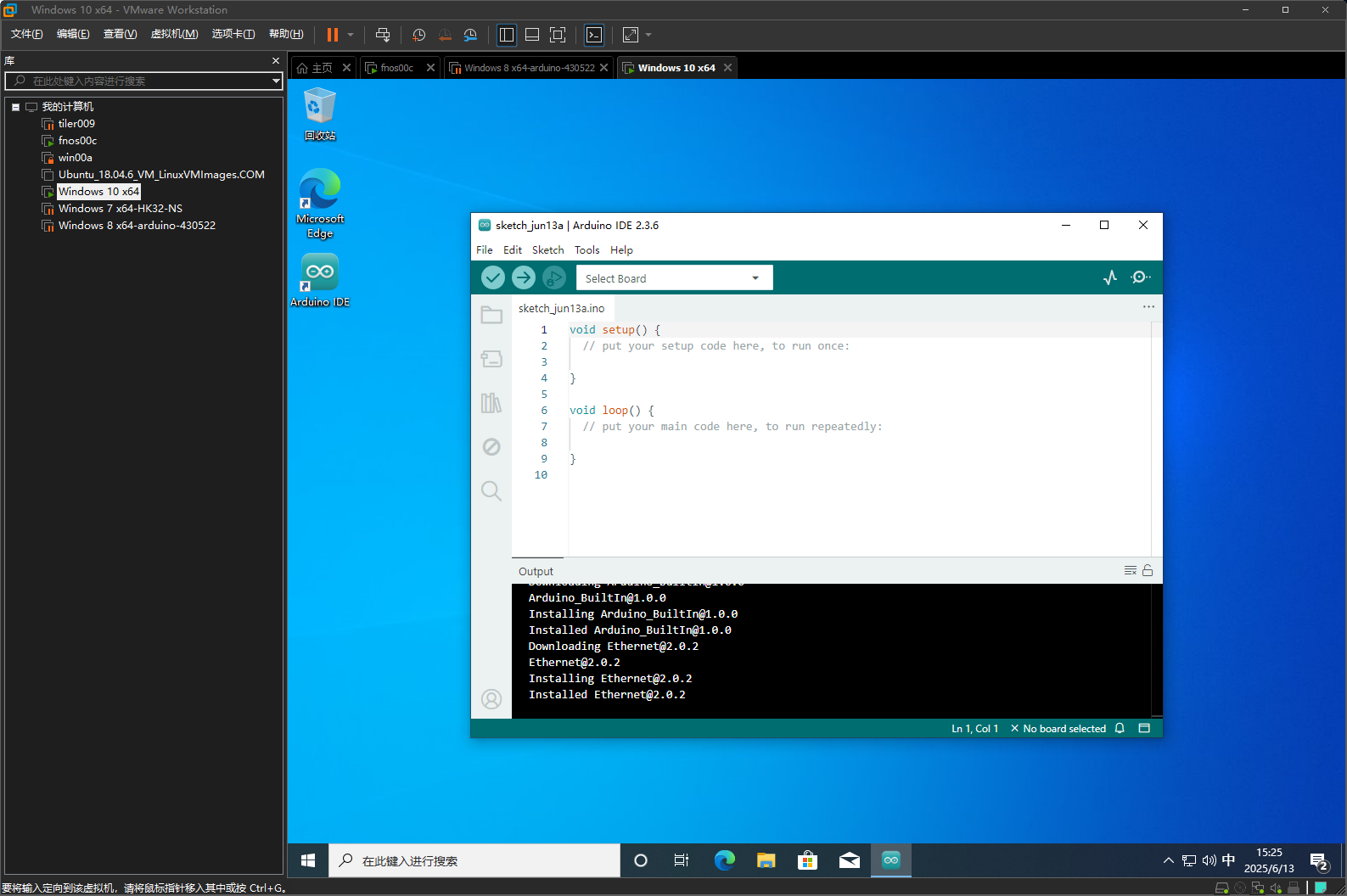Viewport: 1347px width, 896px height.
Task: Toggle the thumbnail bar view icon
Action: [x=532, y=35]
